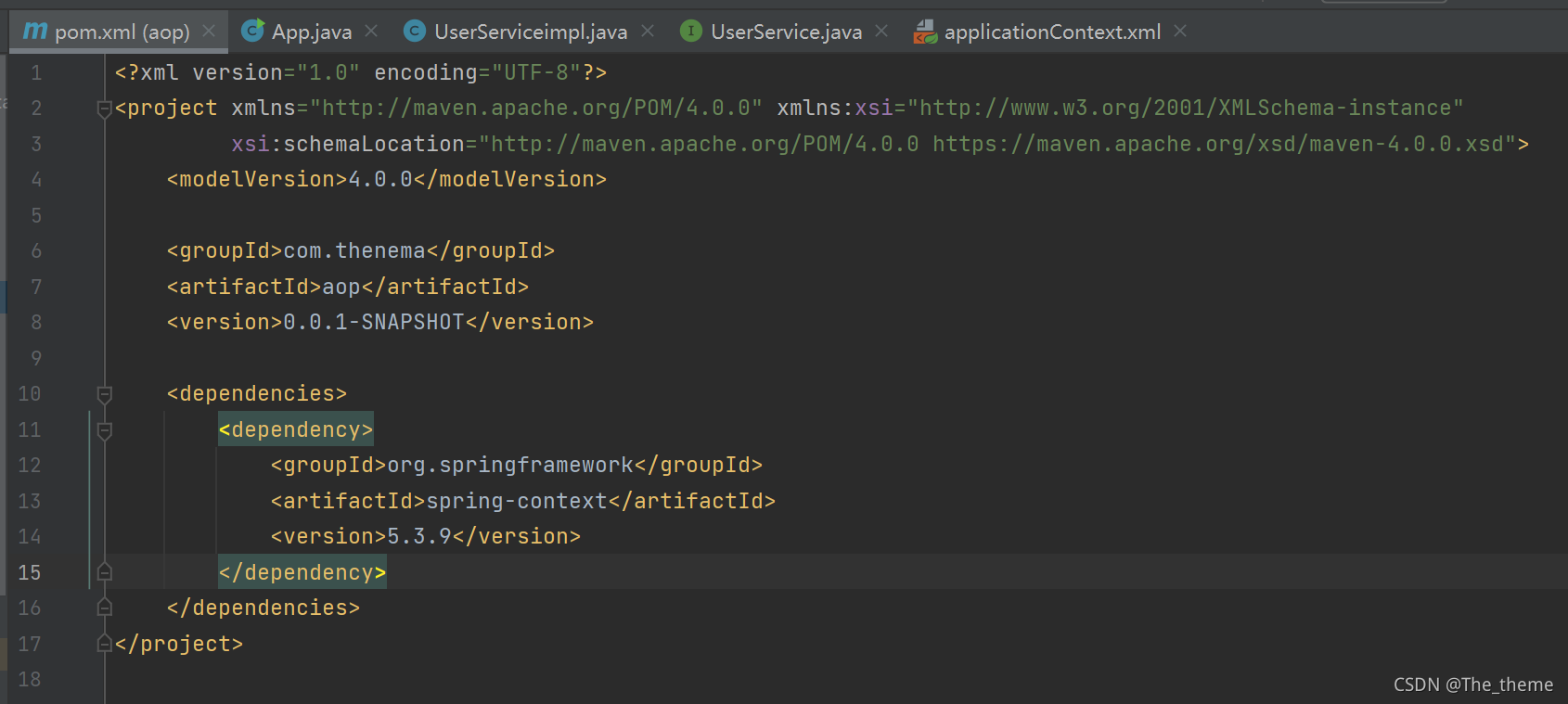The height and width of the screenshot is (704, 1568).
Task: Close the App.java tab
Action: coord(371,32)
